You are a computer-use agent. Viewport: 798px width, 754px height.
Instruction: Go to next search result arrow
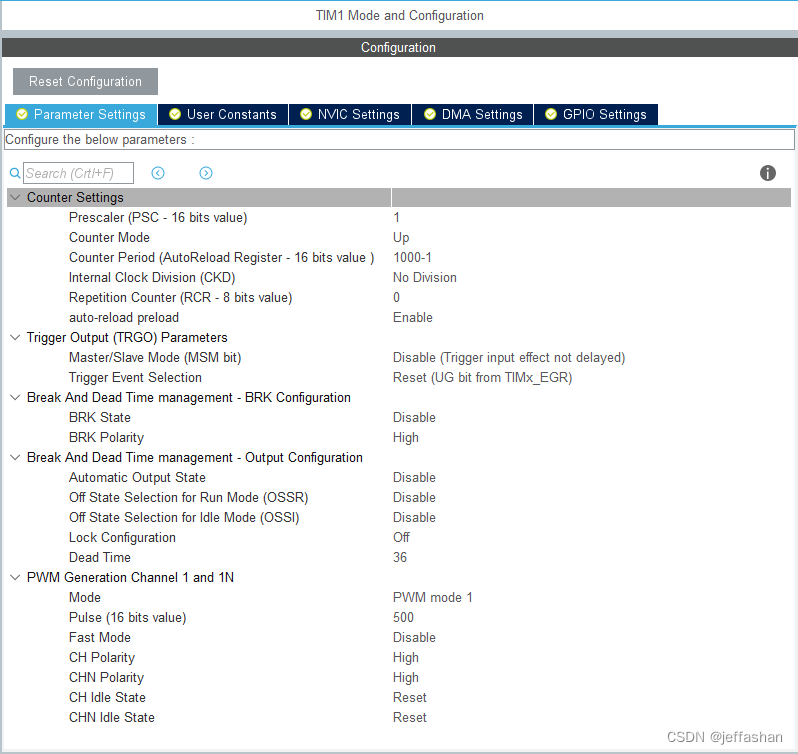click(x=206, y=173)
